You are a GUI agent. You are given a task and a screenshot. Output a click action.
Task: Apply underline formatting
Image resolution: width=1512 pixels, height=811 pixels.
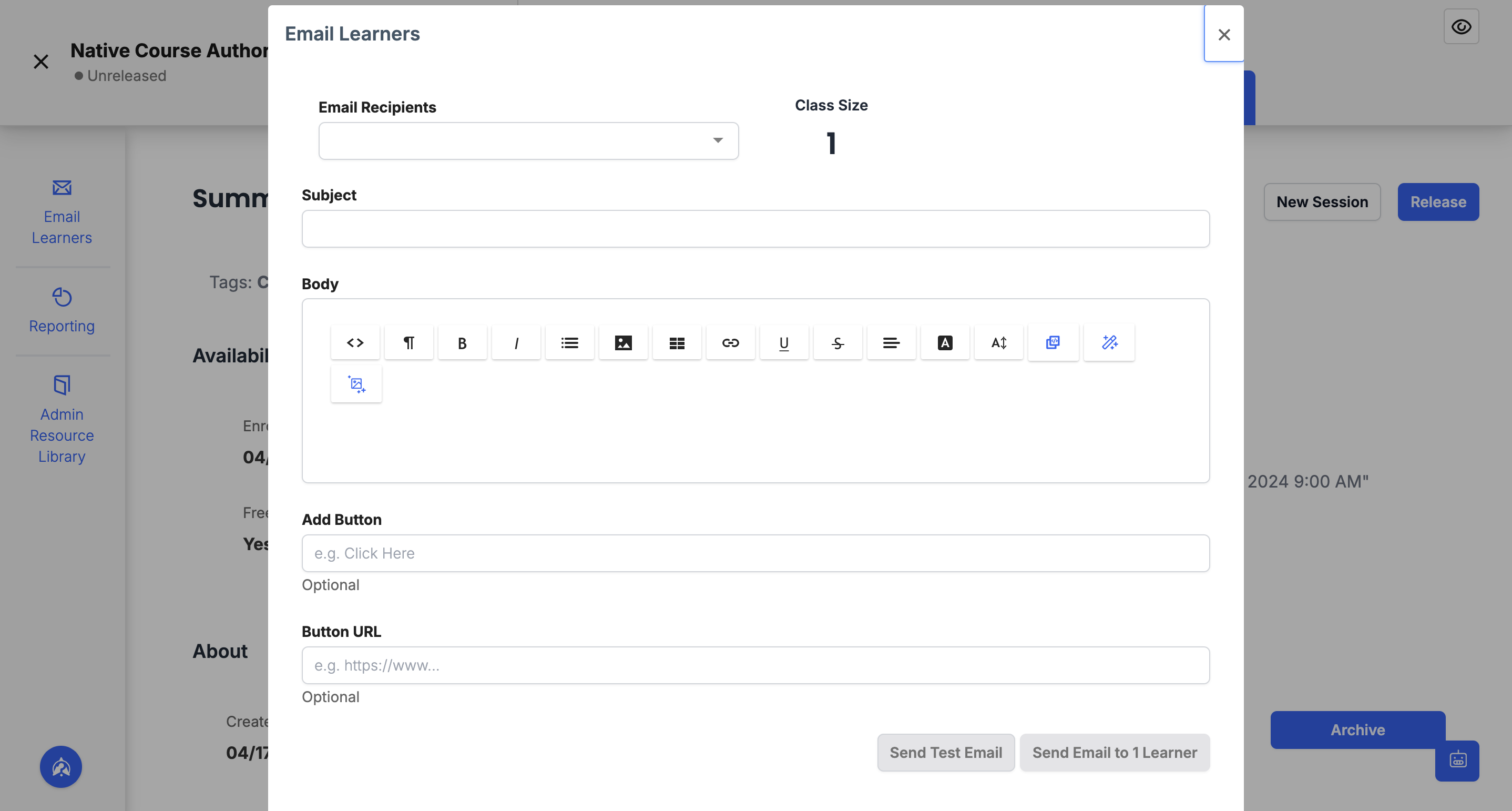(x=784, y=342)
